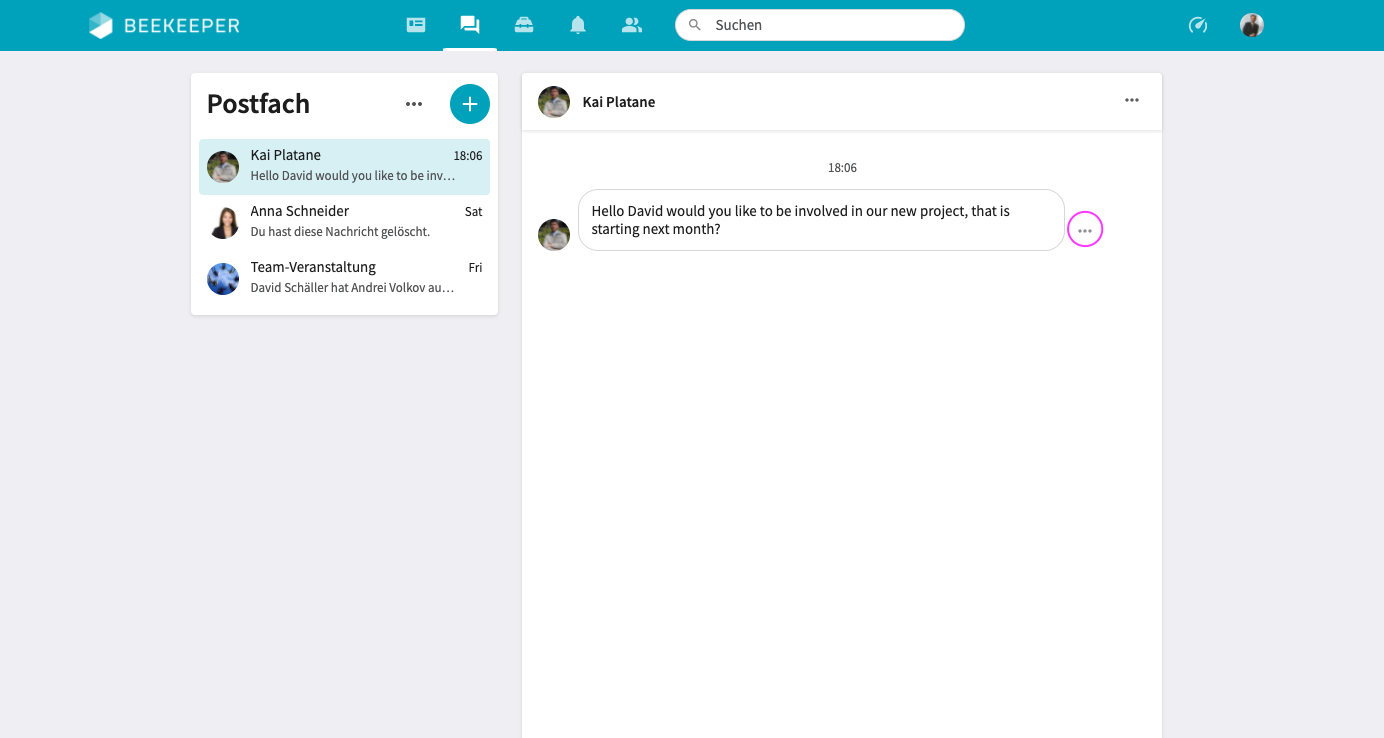Viewport: 1384px width, 738px height.
Task: Click Kai Platane name in chat header
Action: [x=619, y=102]
